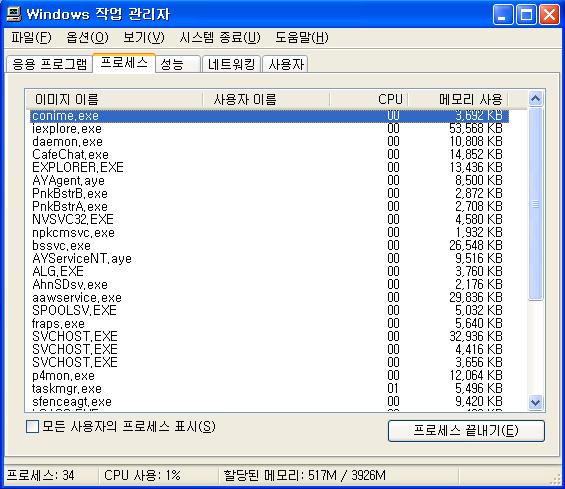Image resolution: width=565 pixels, height=489 pixels.
Task: Click CPU 사용: 1% status entry
Action: coord(142,475)
